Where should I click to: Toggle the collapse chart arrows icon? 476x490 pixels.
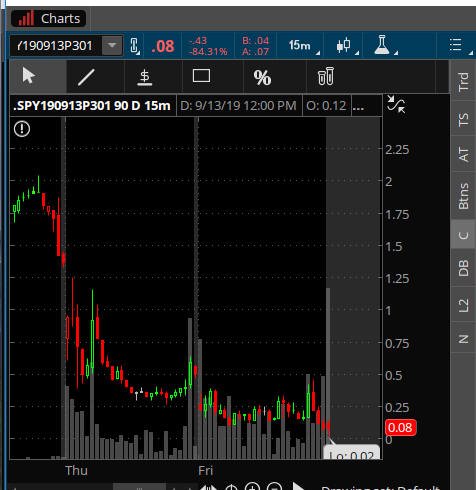click(396, 105)
